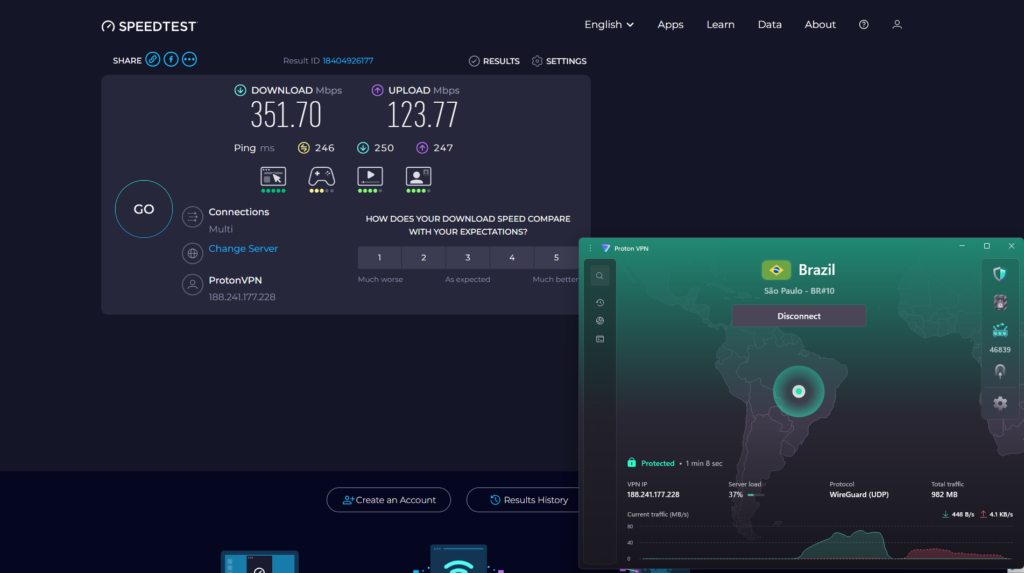Maximize the Proton VPN window
Viewport: 1024px width, 573px height.
tap(987, 246)
